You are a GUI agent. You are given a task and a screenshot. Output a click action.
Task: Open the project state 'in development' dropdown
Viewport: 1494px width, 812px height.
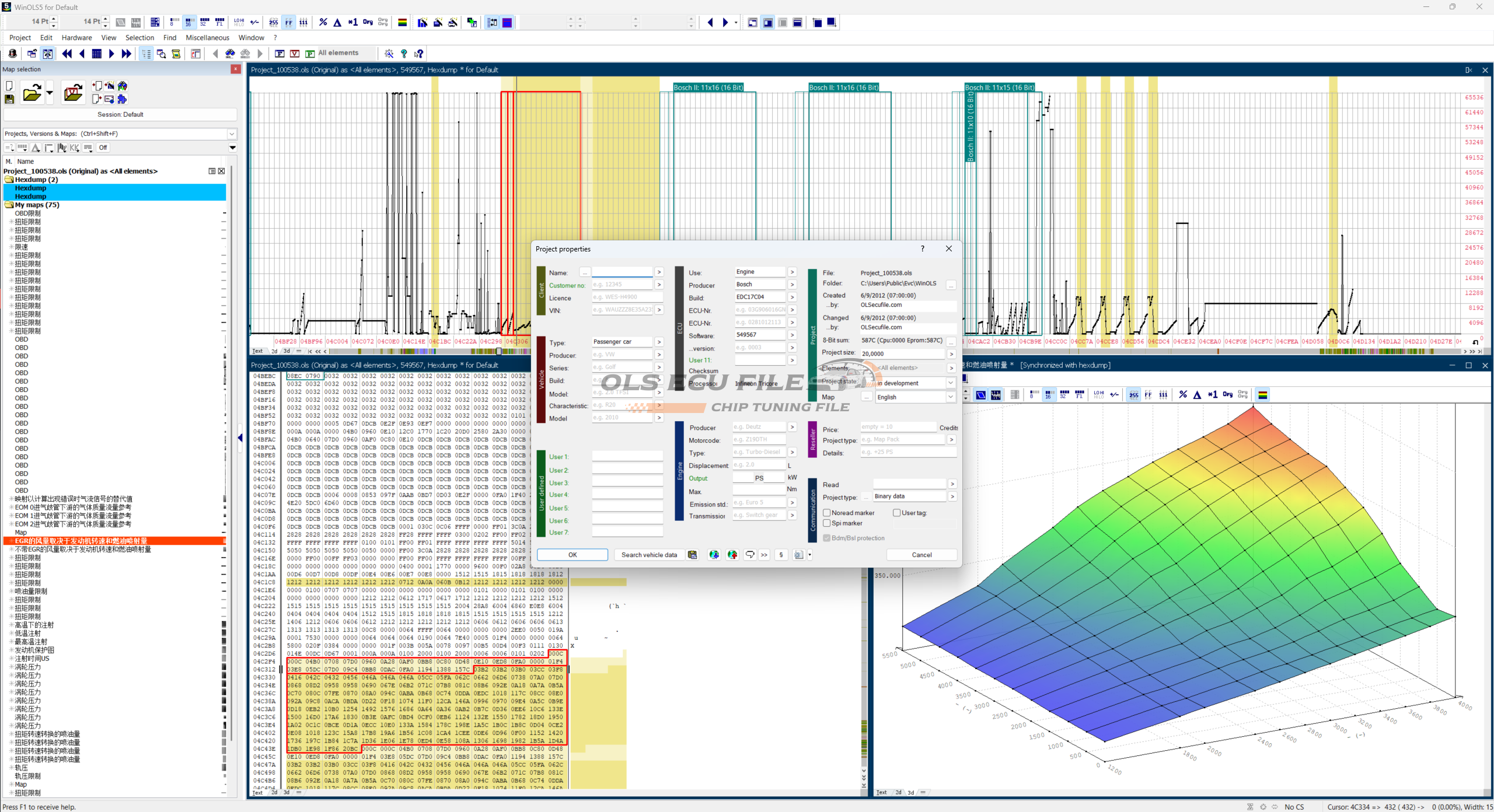coord(951,383)
